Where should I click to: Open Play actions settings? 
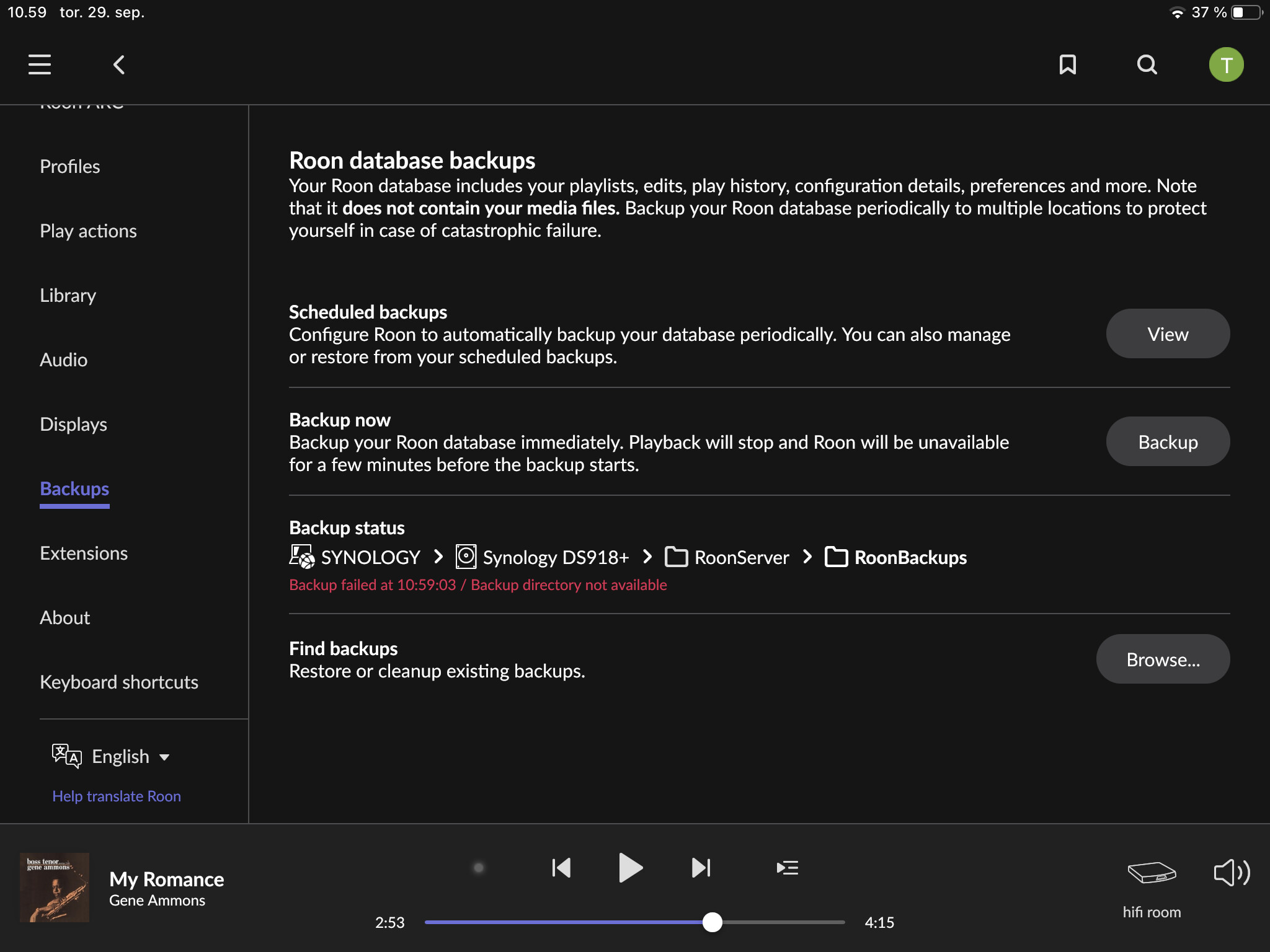[88, 231]
